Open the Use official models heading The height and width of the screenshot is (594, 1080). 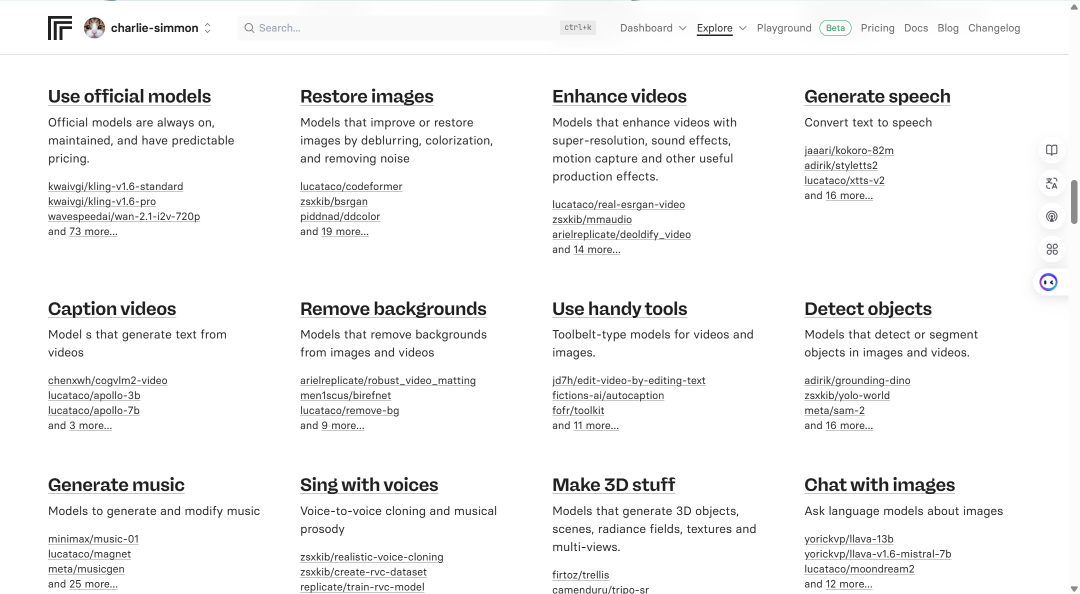point(129,96)
